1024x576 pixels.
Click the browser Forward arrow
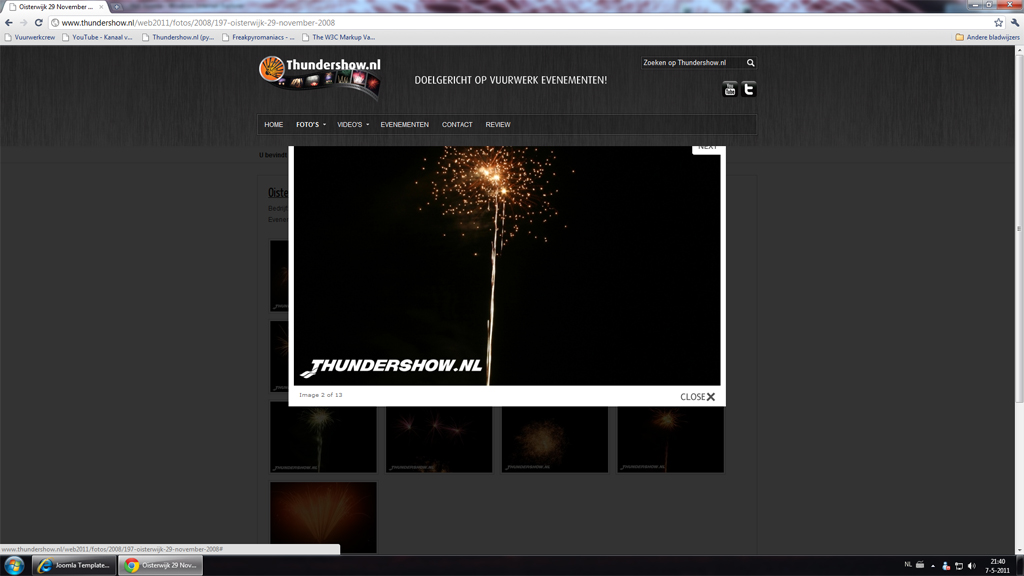[24, 22]
